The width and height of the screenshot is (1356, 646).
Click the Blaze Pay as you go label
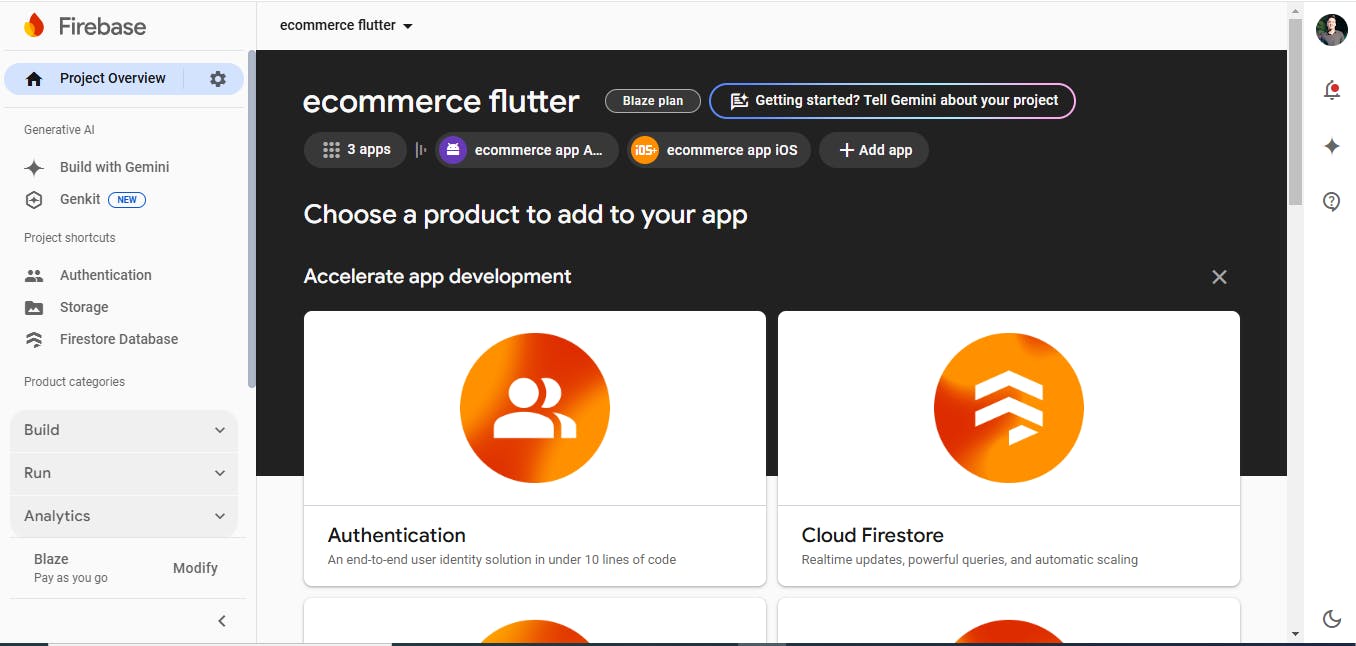click(71, 568)
